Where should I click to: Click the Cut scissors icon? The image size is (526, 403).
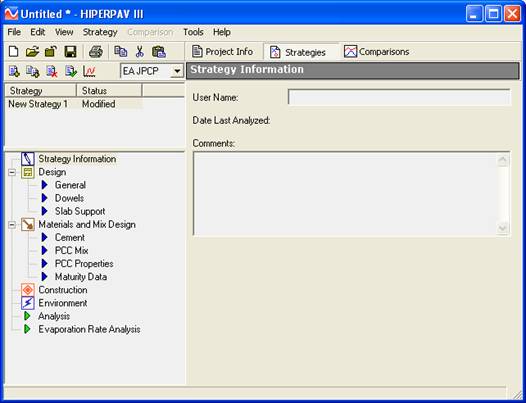tap(140, 52)
